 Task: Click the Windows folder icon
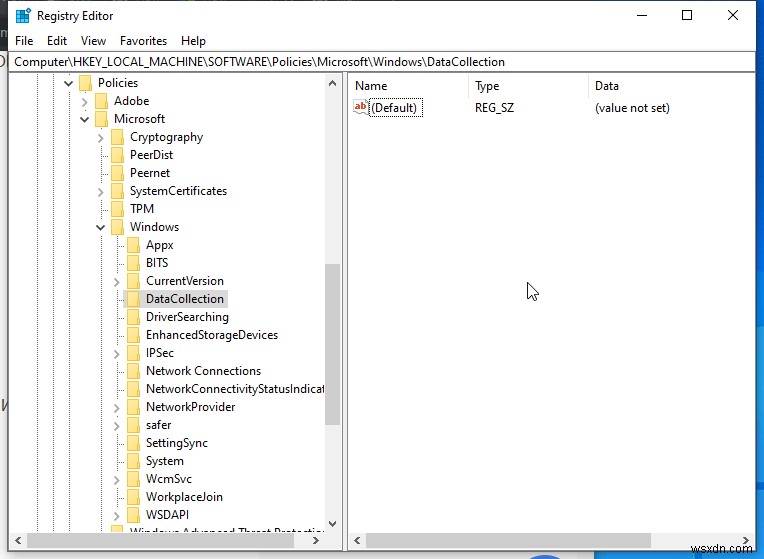coord(117,227)
